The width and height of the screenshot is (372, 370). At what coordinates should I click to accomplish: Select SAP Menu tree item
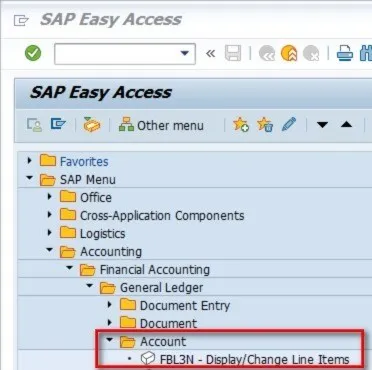pyautogui.click(x=88, y=180)
